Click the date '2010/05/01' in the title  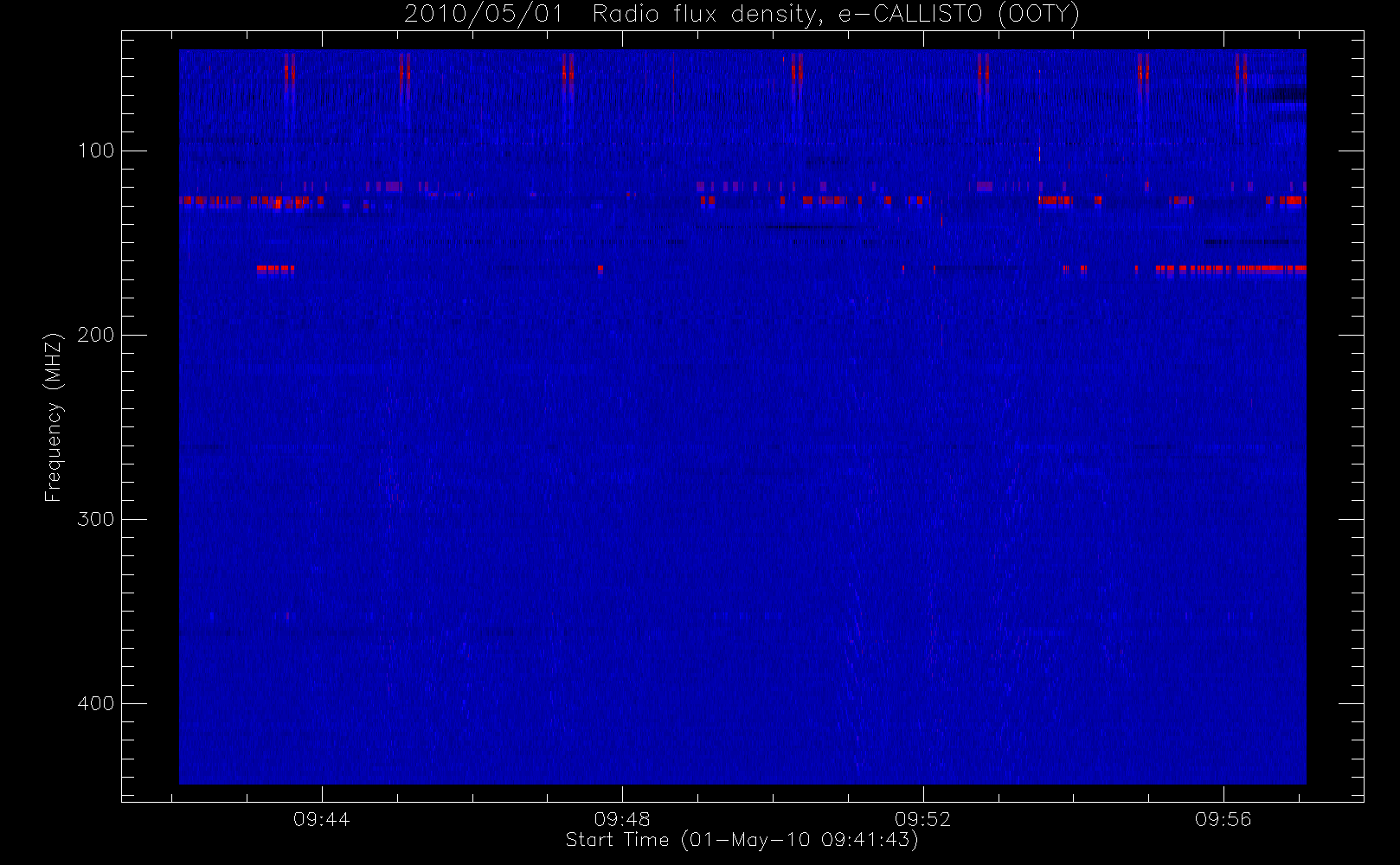click(x=484, y=15)
